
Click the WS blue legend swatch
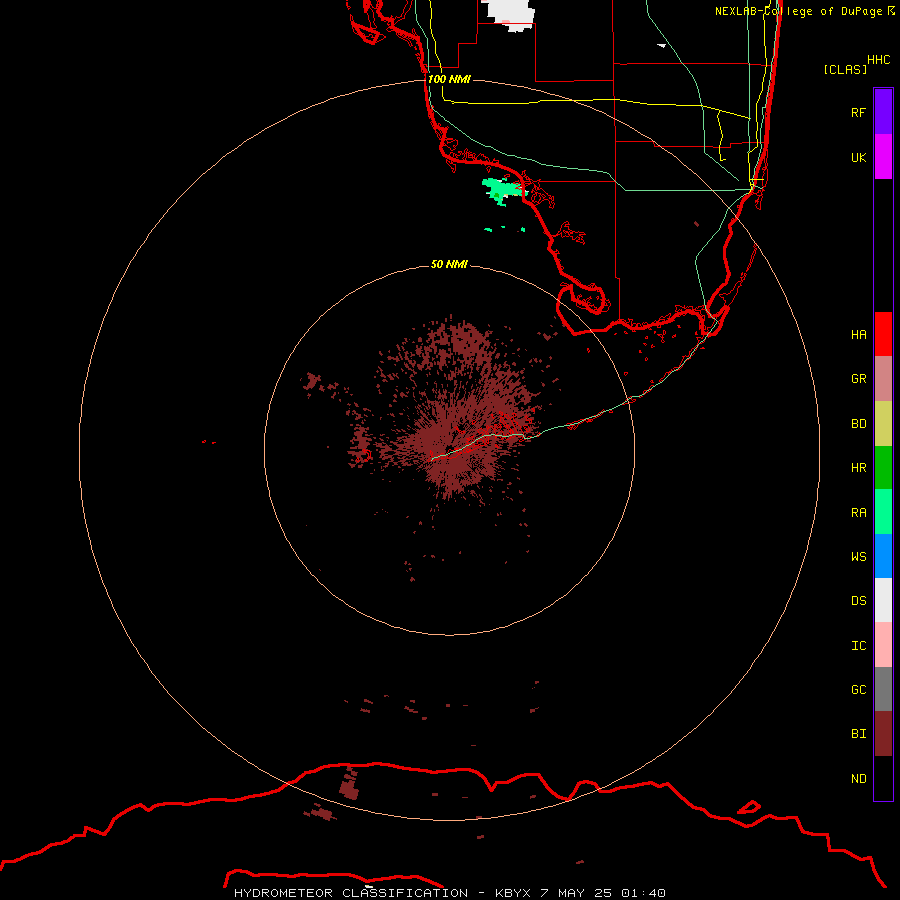tap(883, 556)
